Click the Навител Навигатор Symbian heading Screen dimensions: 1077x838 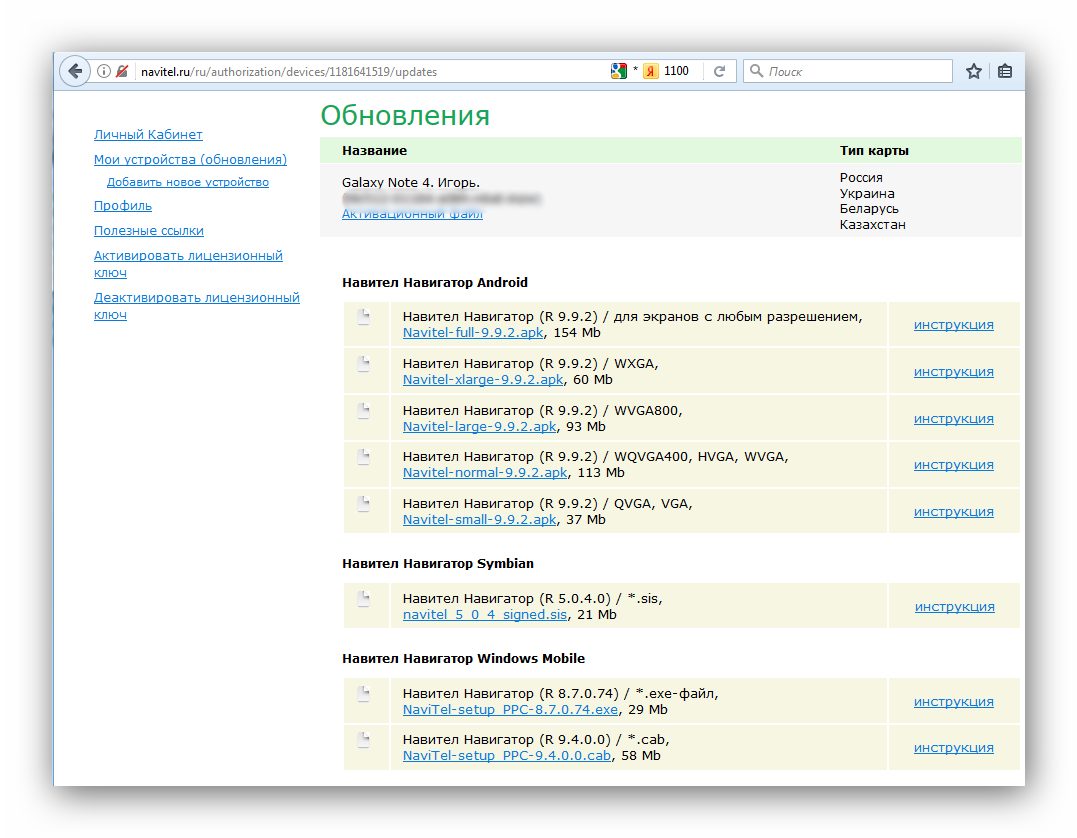coord(438,563)
